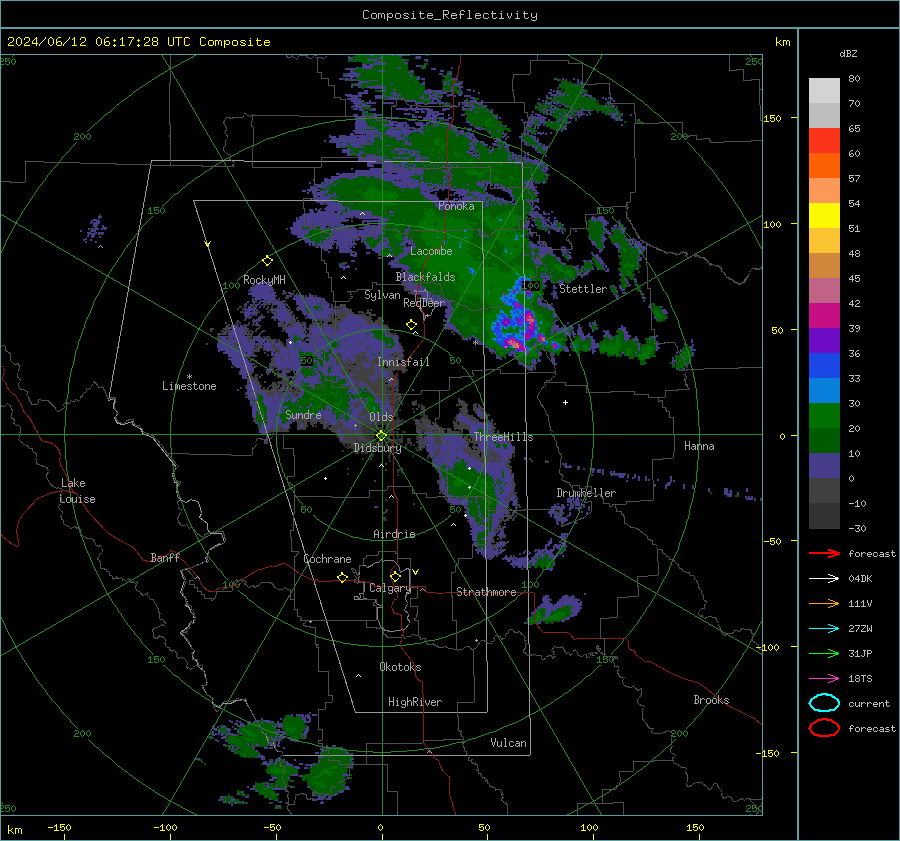Click the Lake Louise label
This screenshot has height=841, width=900.
point(77,491)
